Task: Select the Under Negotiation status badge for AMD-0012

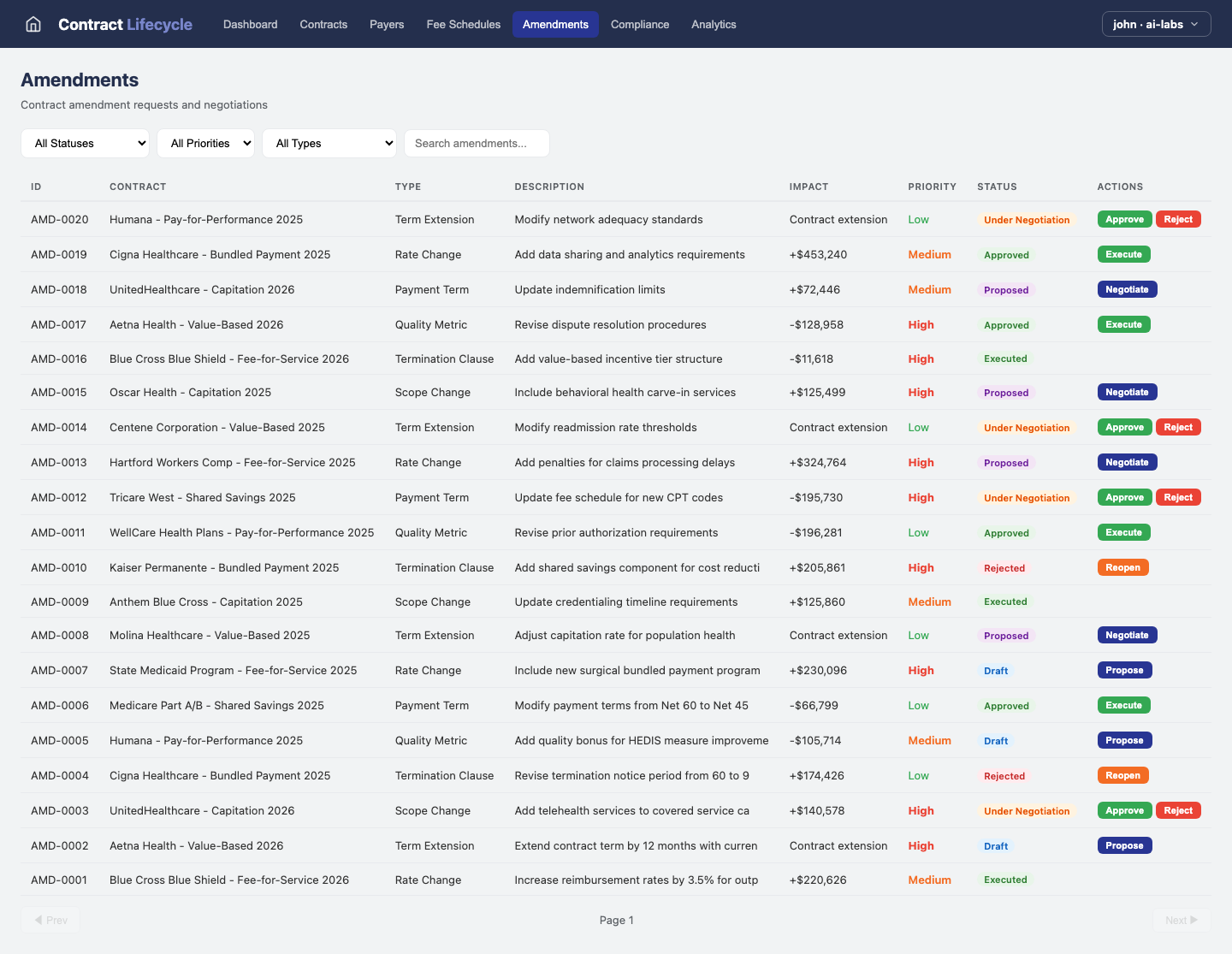Action: tap(1027, 497)
